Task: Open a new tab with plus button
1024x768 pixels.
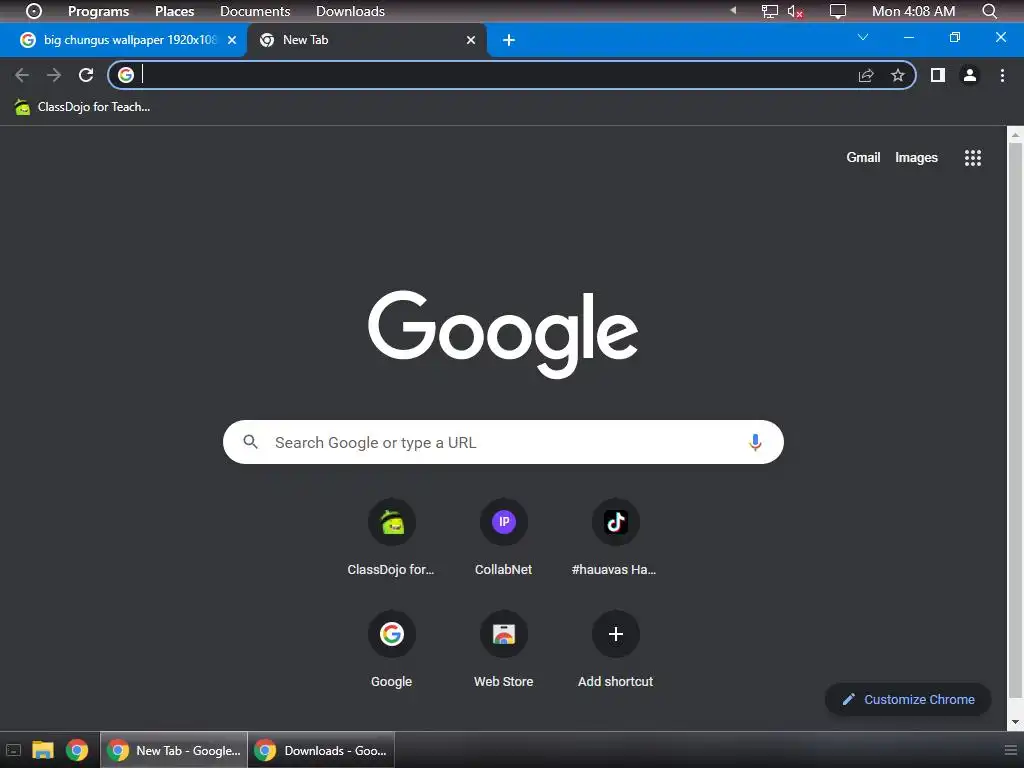Action: (509, 40)
